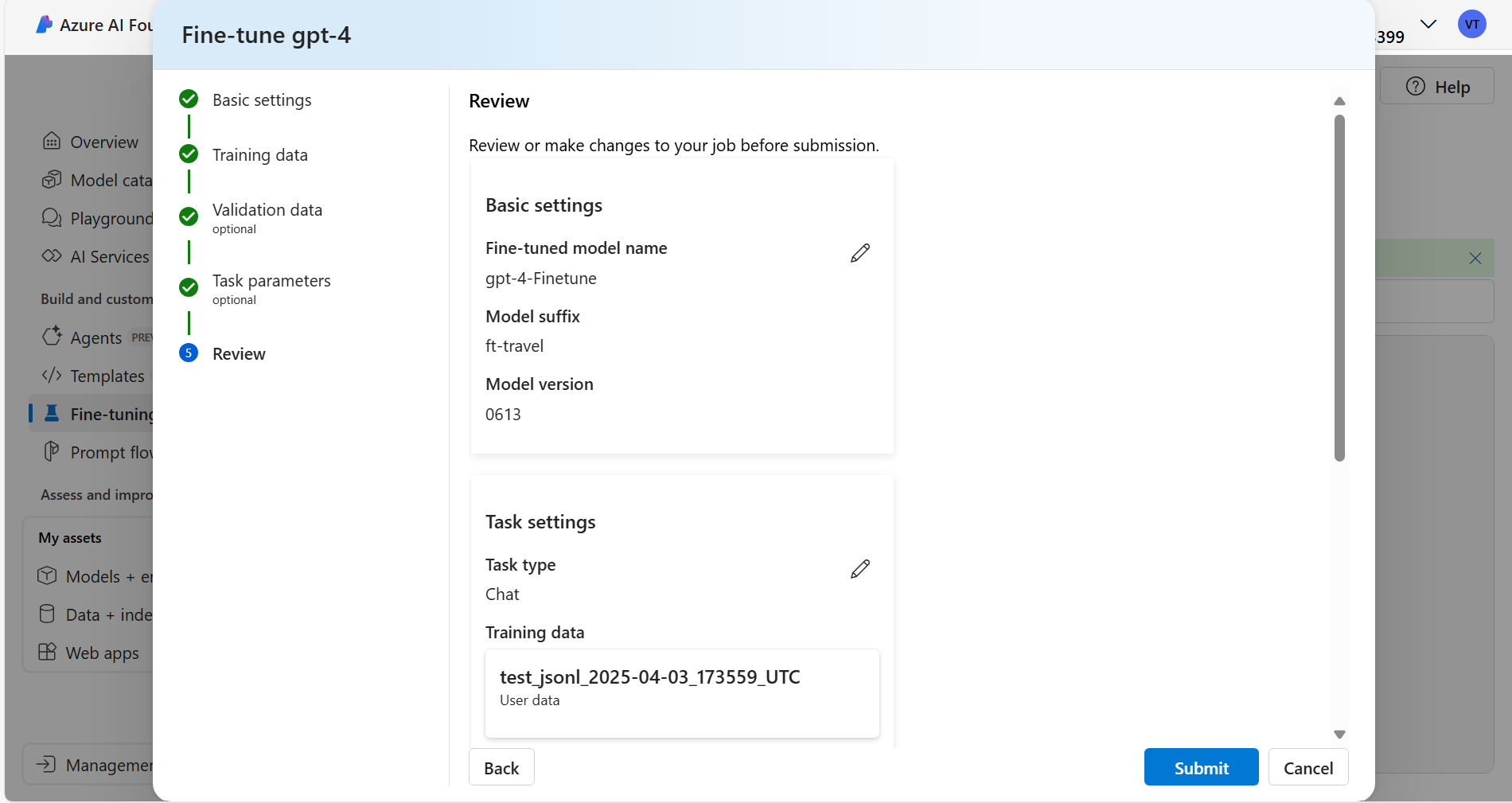Click the Models + endpoints cube icon
The height and width of the screenshot is (803, 1512).
(47, 575)
